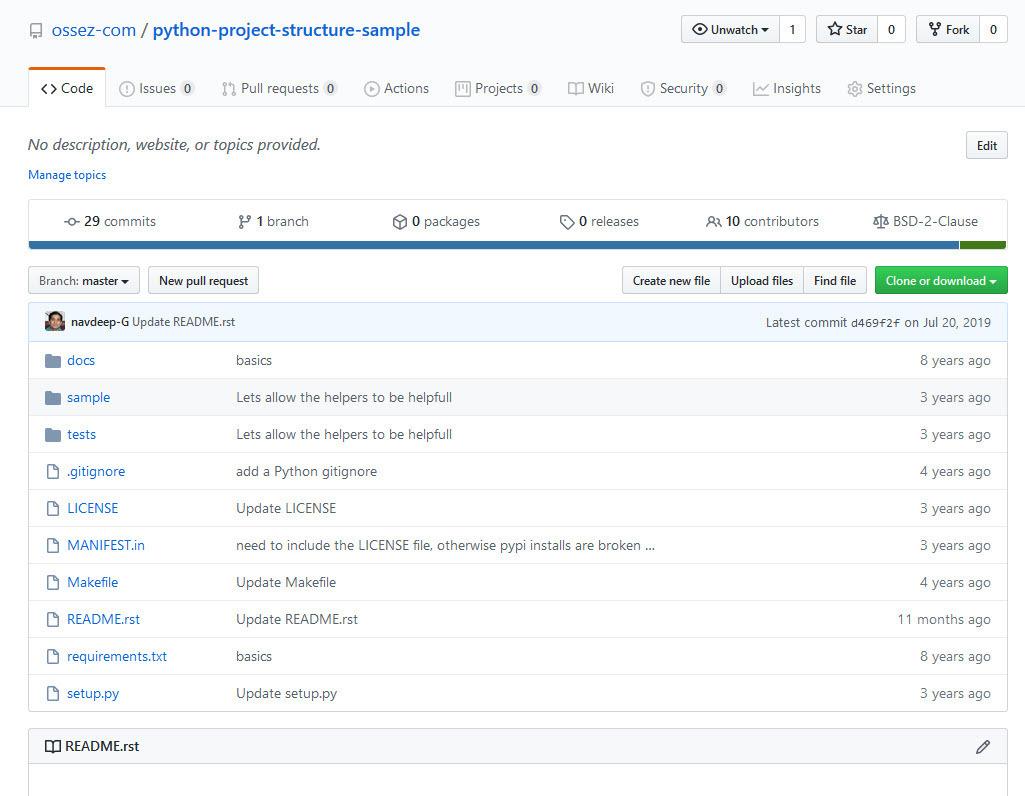Click the scale icon next to BSD-2-Clause
The image size is (1025, 796).
tap(881, 222)
